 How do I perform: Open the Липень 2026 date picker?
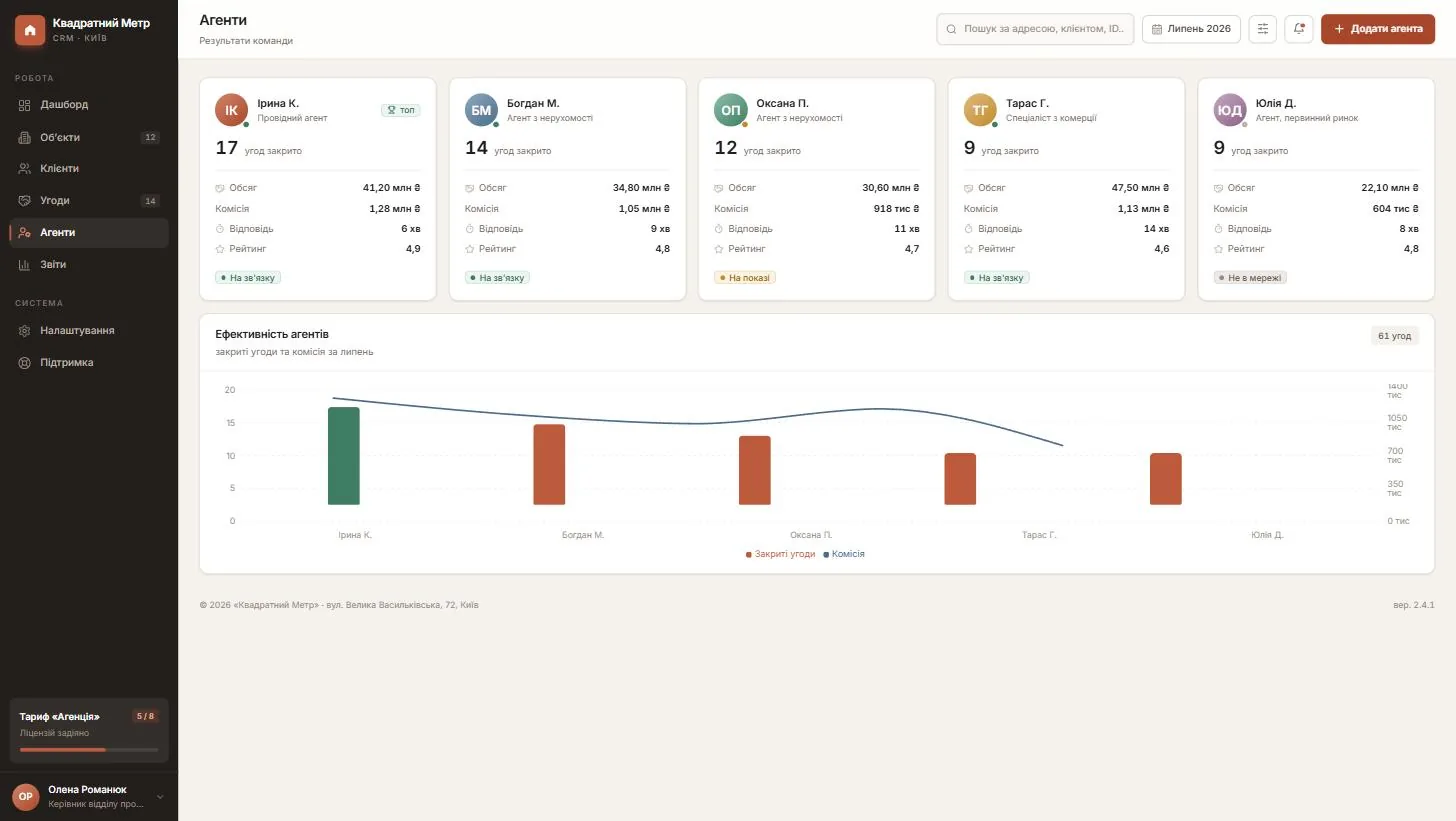[1191, 29]
